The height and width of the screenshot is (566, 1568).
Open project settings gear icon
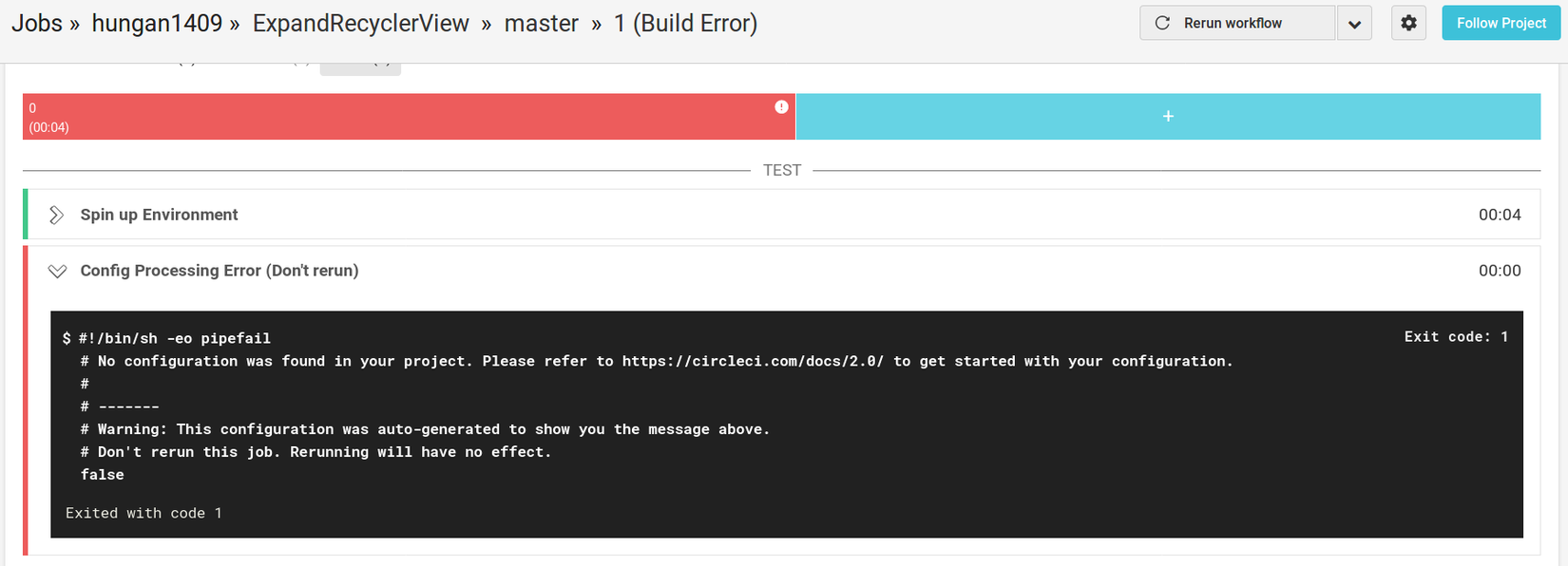click(1408, 23)
